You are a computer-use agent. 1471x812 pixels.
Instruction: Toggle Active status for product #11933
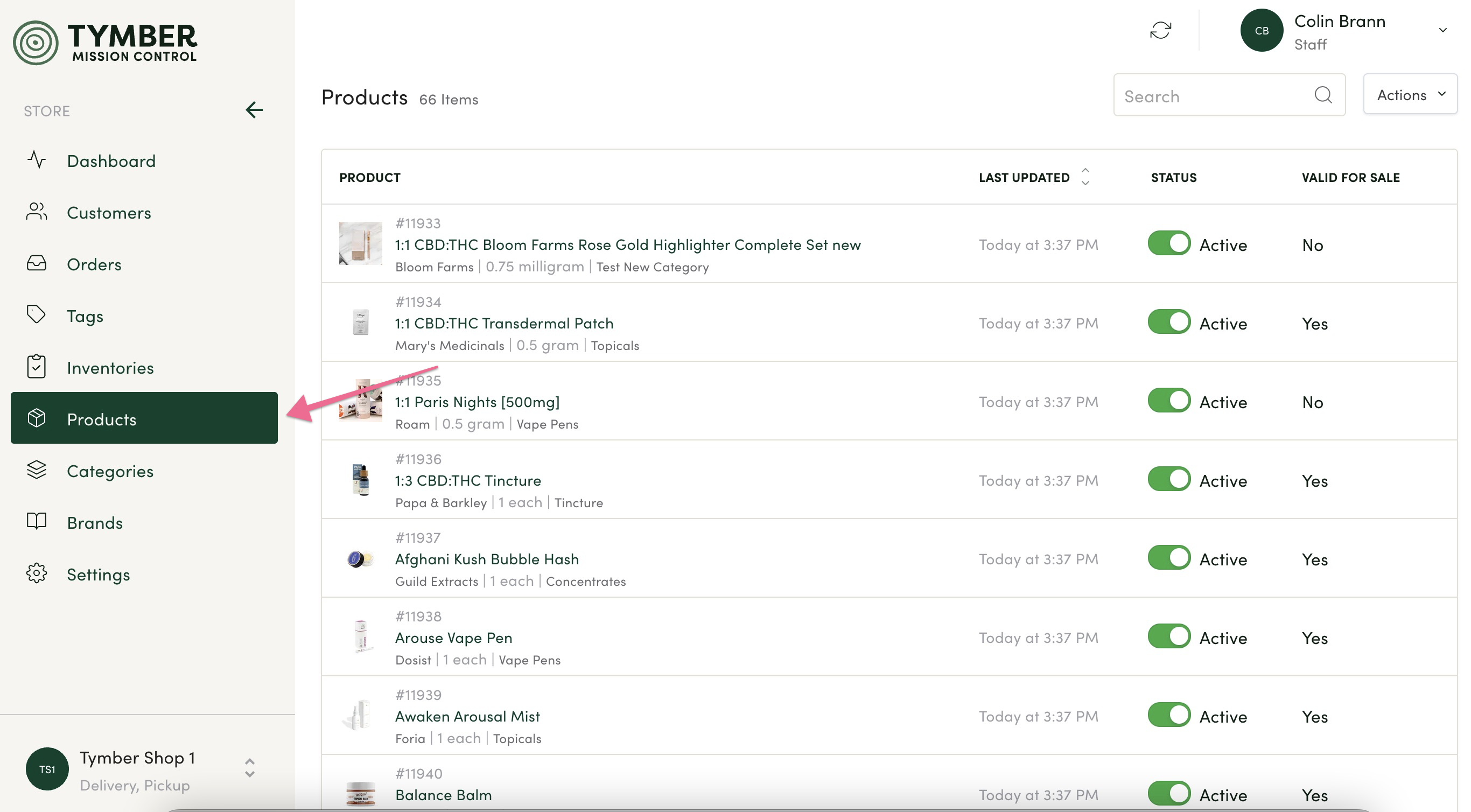pos(1169,243)
